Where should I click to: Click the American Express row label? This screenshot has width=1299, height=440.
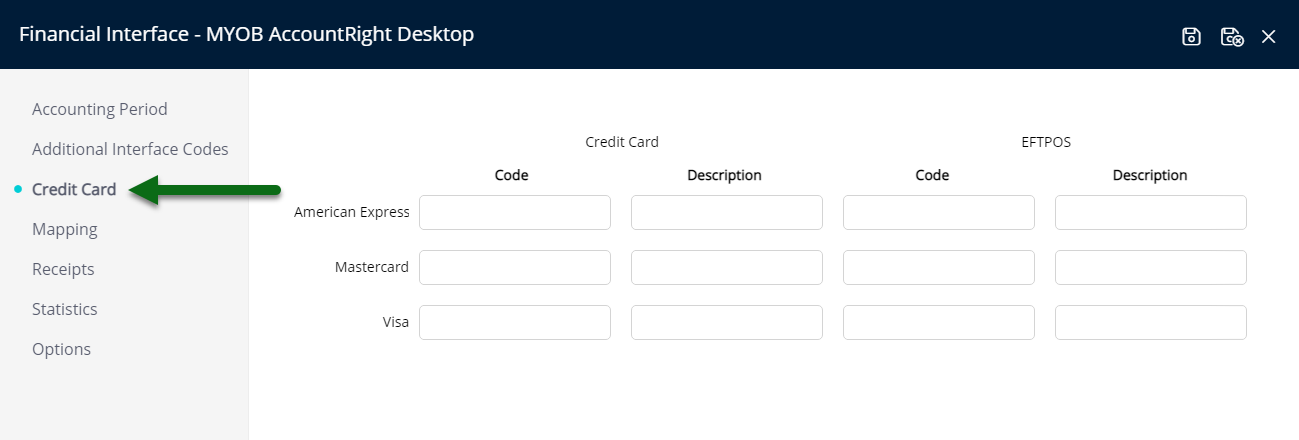(352, 212)
